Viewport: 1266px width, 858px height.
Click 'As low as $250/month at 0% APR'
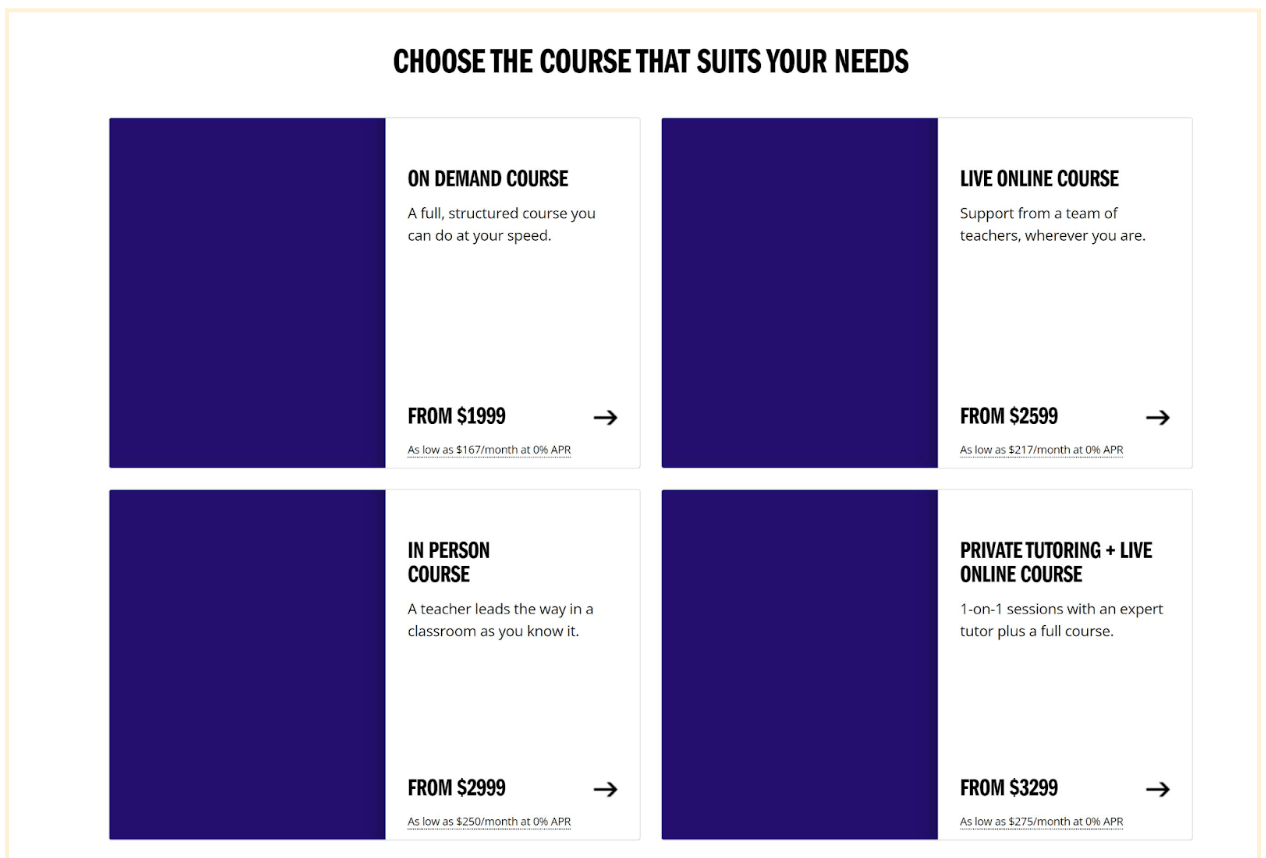489,822
